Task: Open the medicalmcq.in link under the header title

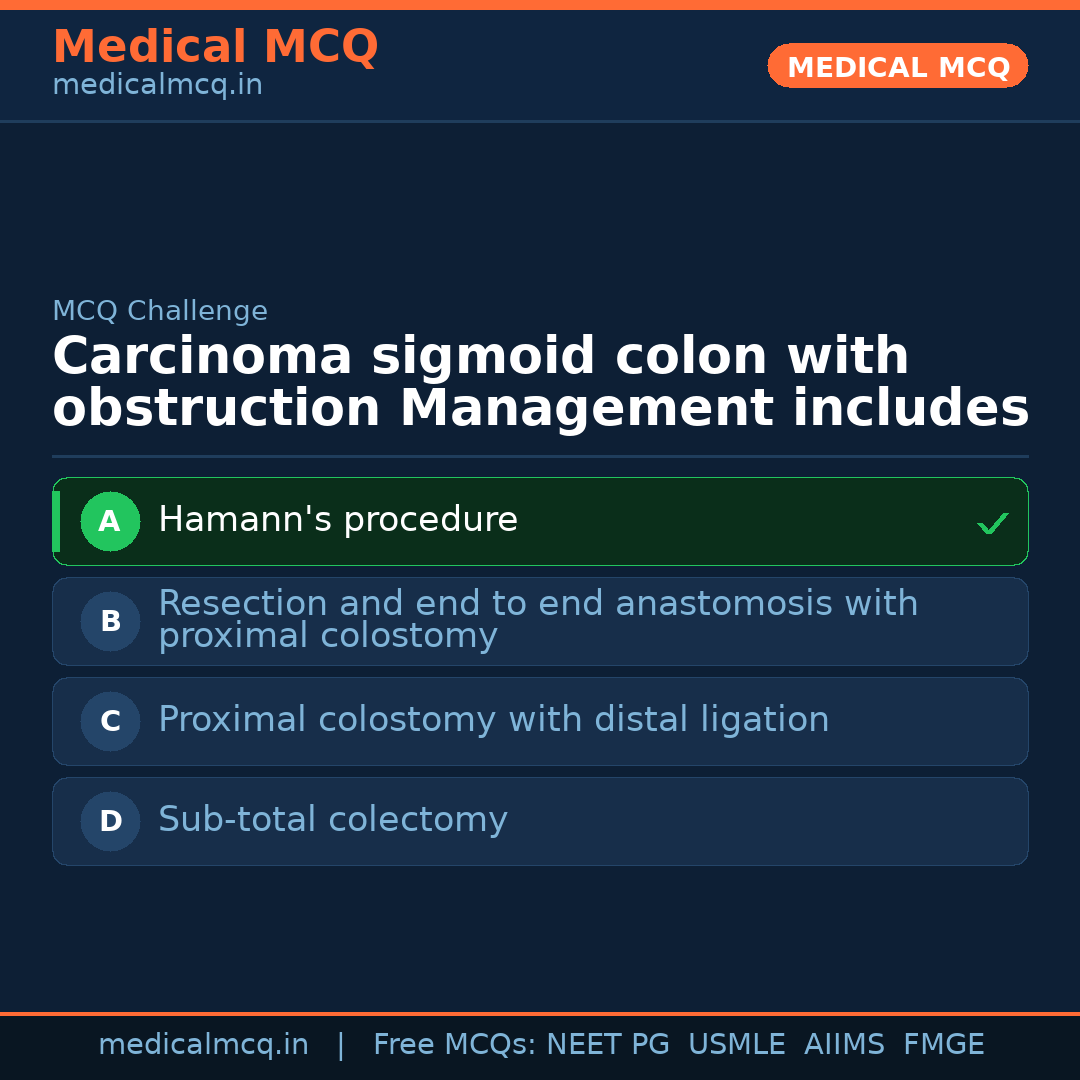Action: click(157, 86)
